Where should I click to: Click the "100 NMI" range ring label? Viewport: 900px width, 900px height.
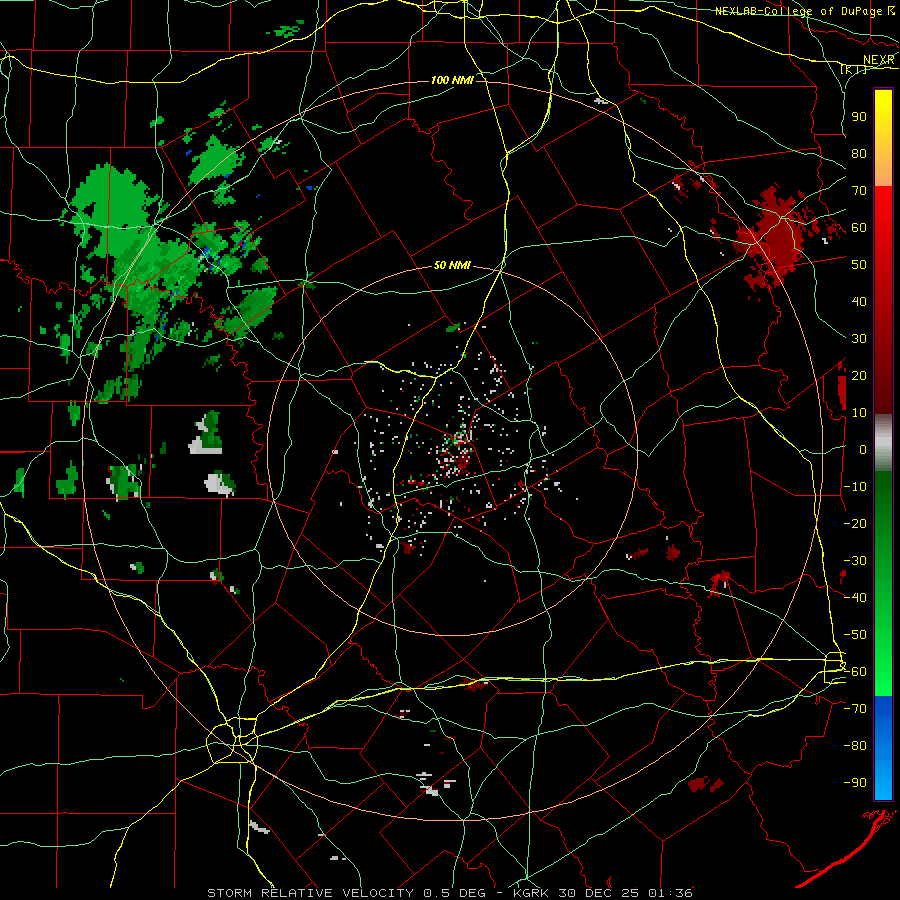point(452,80)
